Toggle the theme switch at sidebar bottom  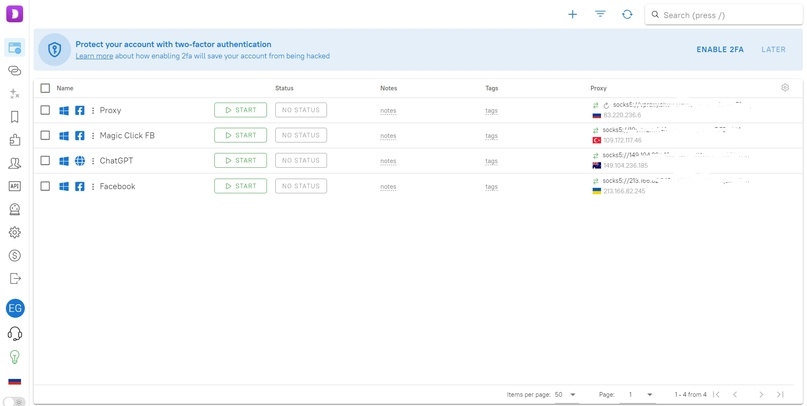(14, 401)
